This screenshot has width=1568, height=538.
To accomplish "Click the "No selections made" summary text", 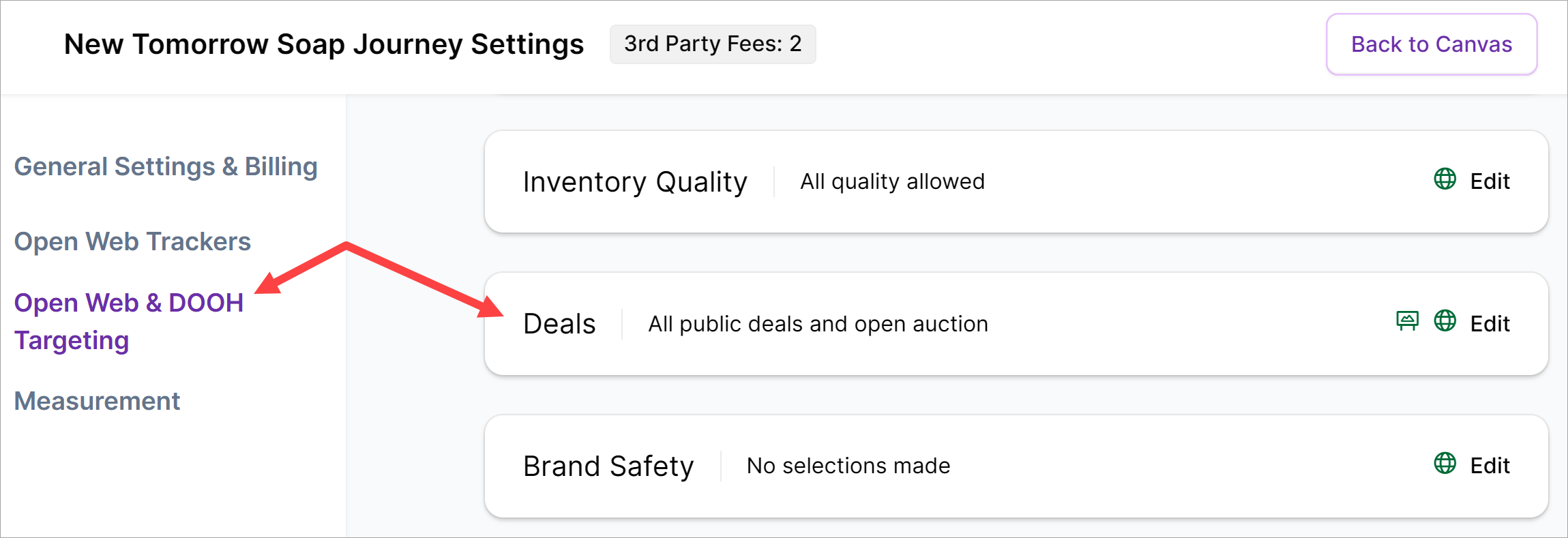I will point(848,466).
